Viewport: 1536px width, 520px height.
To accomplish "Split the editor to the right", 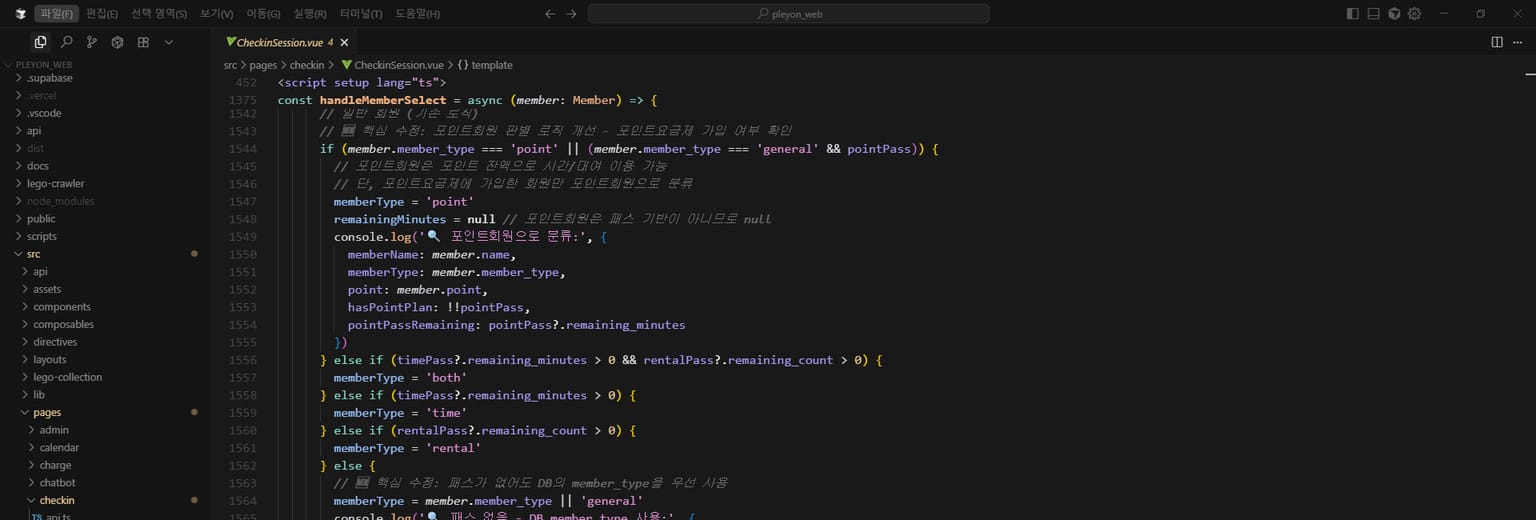I will [1497, 42].
